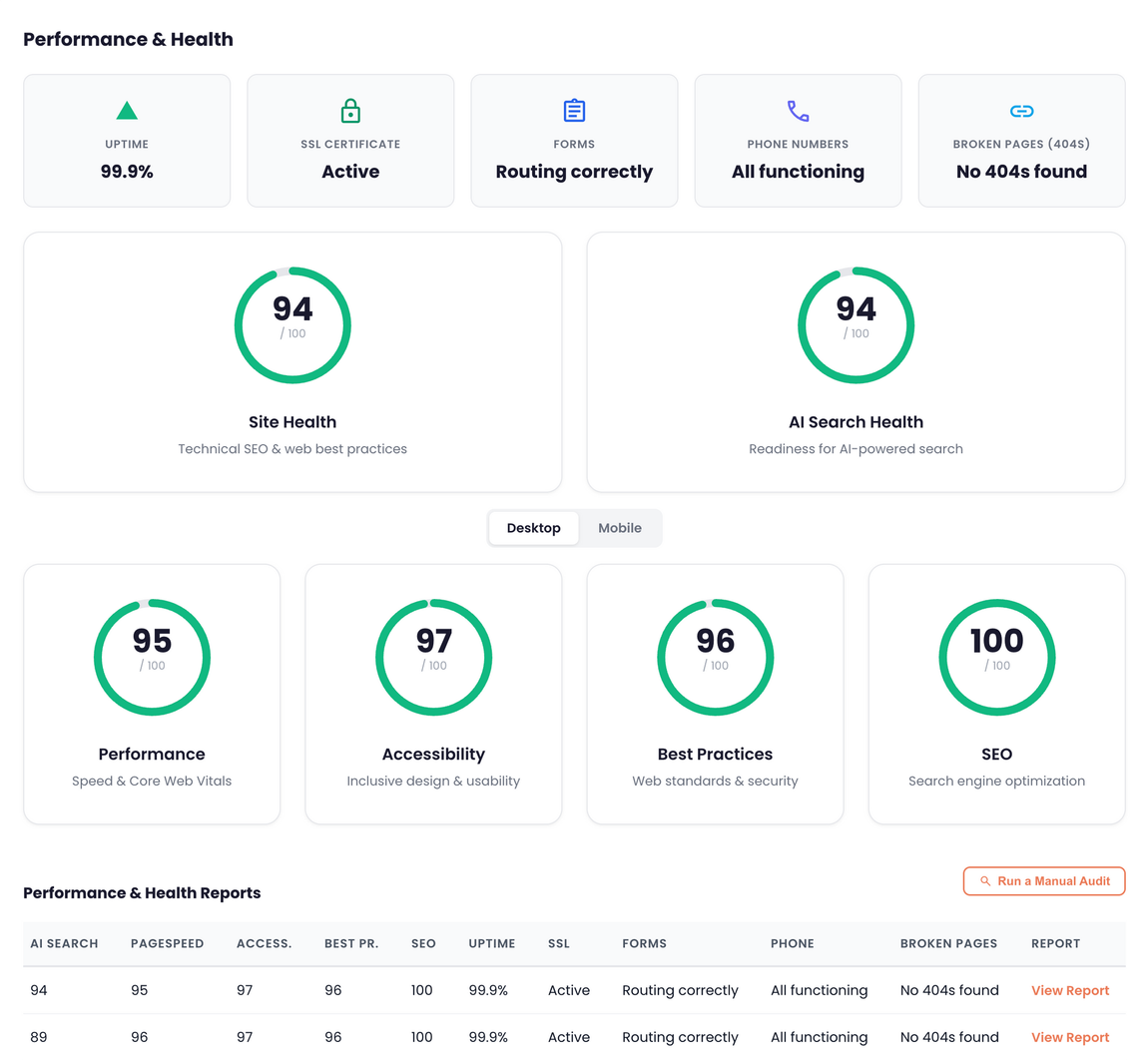The image size is (1148, 1060).
Task: Click the SEO column header
Action: point(423,943)
